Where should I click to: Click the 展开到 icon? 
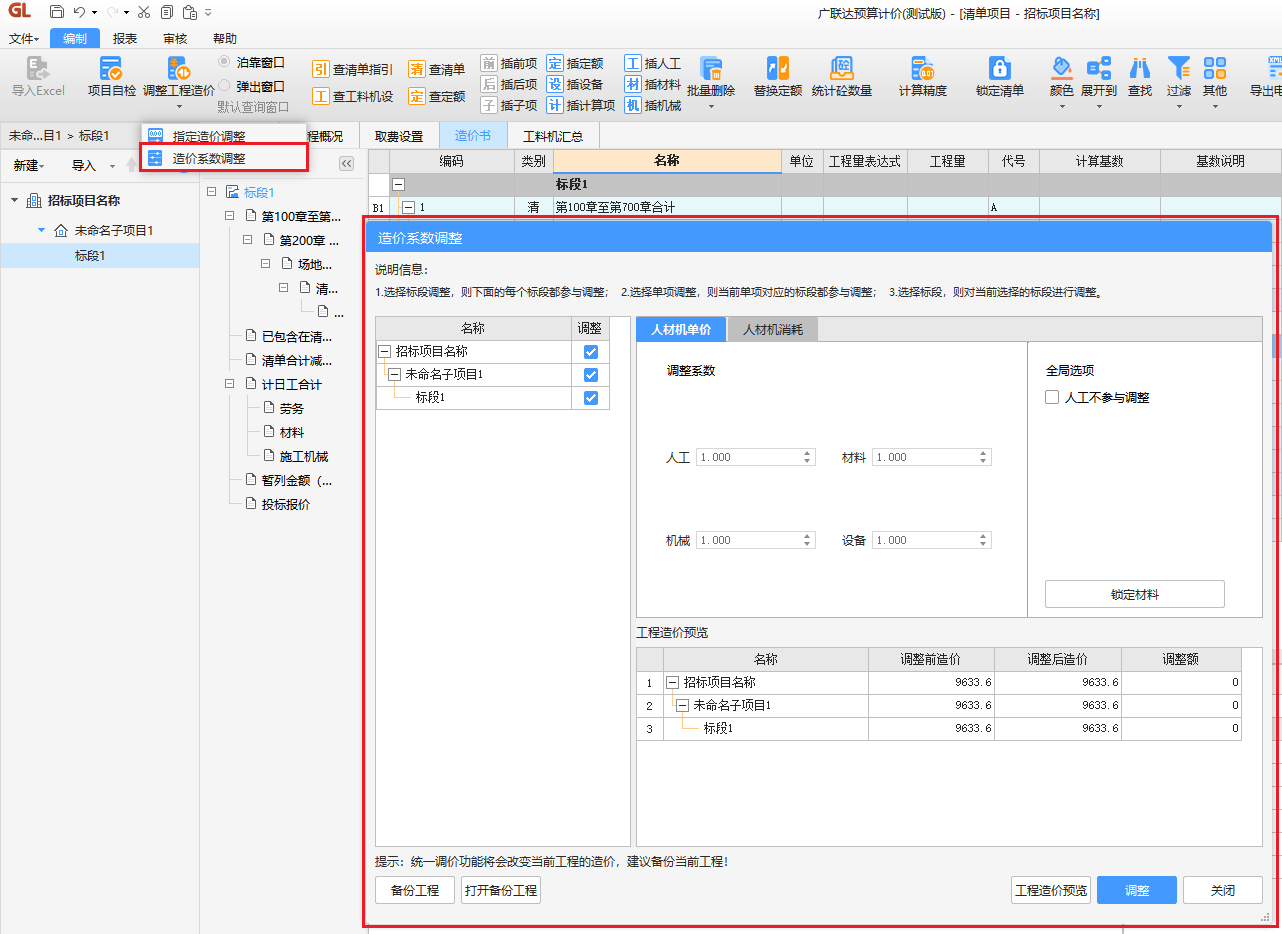[x=1099, y=68]
